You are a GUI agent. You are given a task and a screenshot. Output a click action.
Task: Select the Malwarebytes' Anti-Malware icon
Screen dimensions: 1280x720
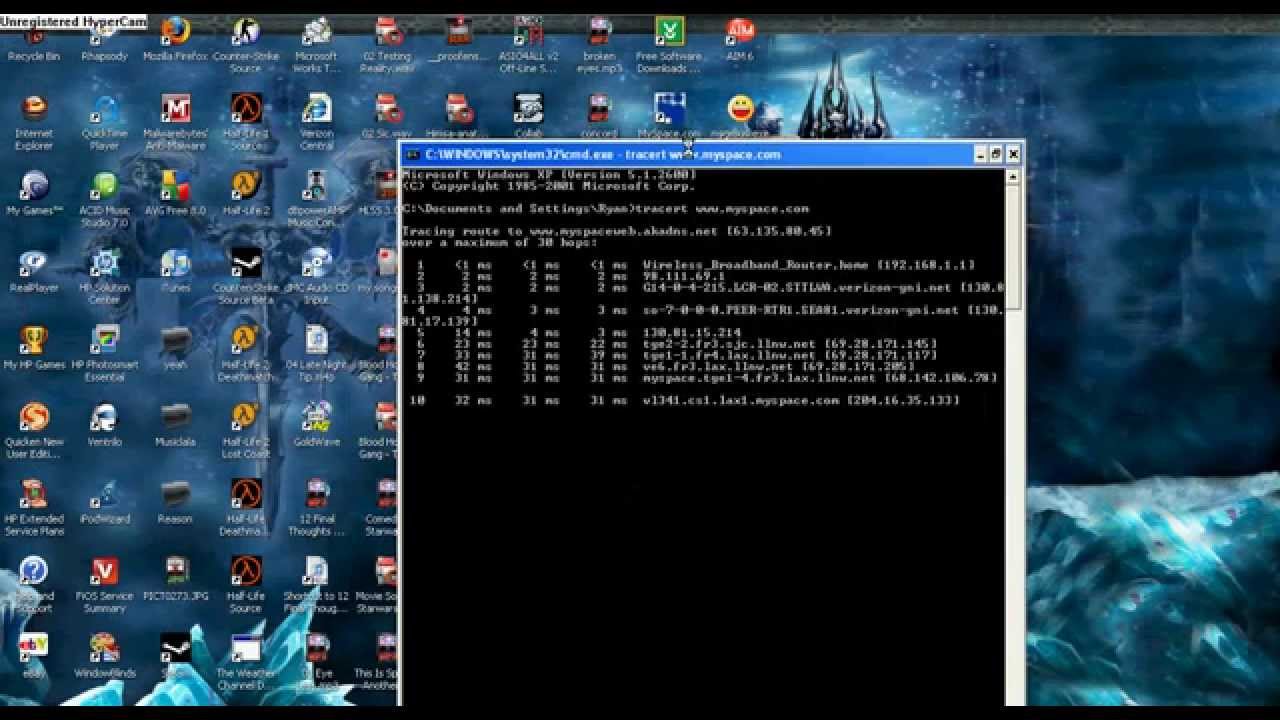click(x=175, y=122)
